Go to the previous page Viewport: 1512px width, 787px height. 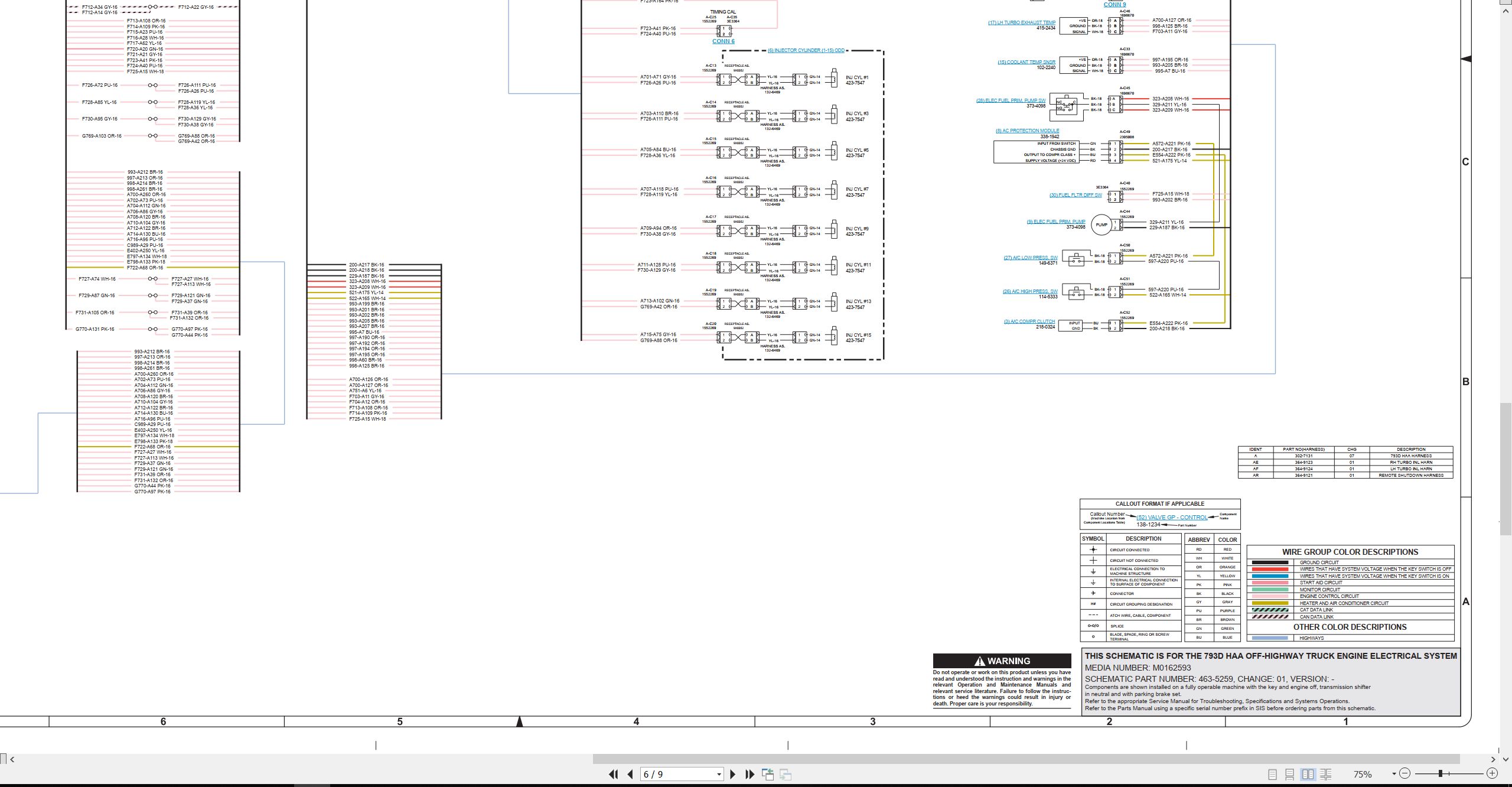pyautogui.click(x=630, y=774)
